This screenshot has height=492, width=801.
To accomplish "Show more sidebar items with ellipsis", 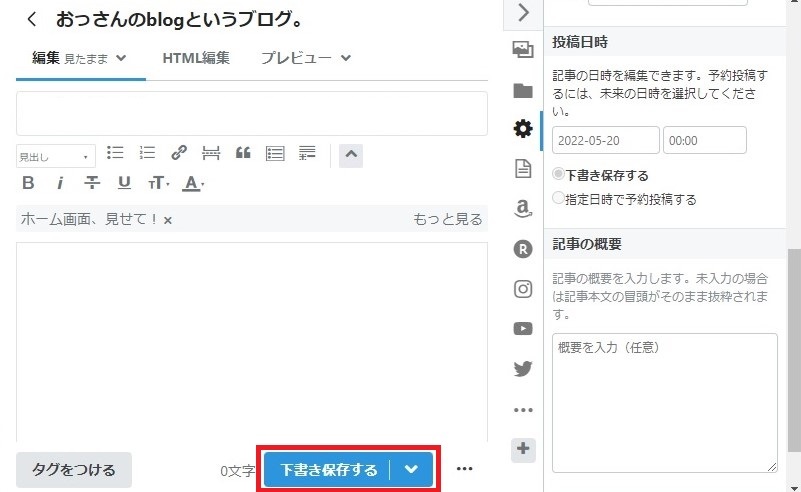I will [x=523, y=410].
